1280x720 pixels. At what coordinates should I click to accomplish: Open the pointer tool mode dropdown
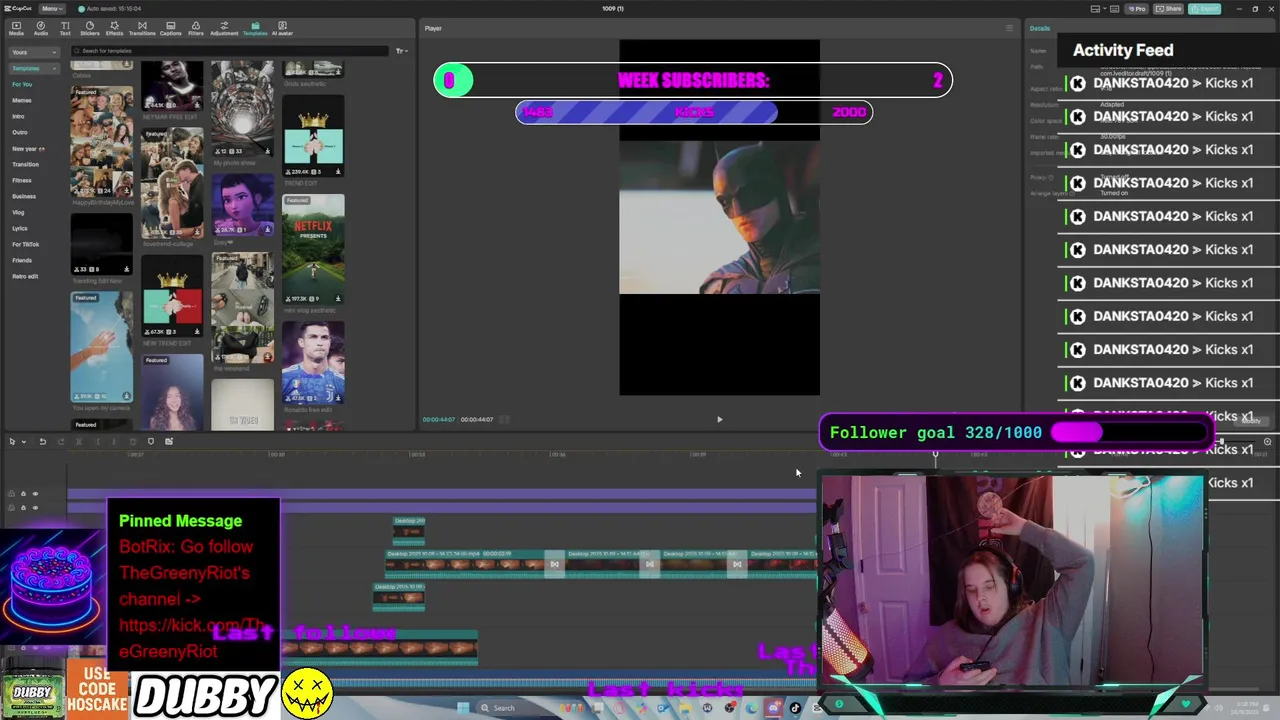click(24, 441)
